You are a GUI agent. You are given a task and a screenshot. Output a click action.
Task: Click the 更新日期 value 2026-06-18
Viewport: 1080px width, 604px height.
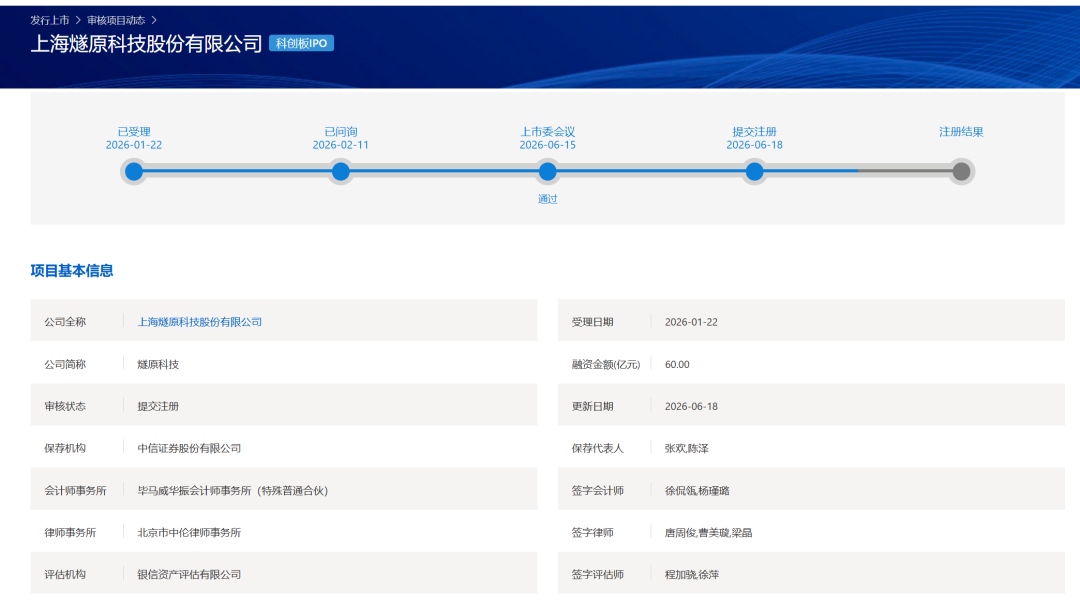691,406
